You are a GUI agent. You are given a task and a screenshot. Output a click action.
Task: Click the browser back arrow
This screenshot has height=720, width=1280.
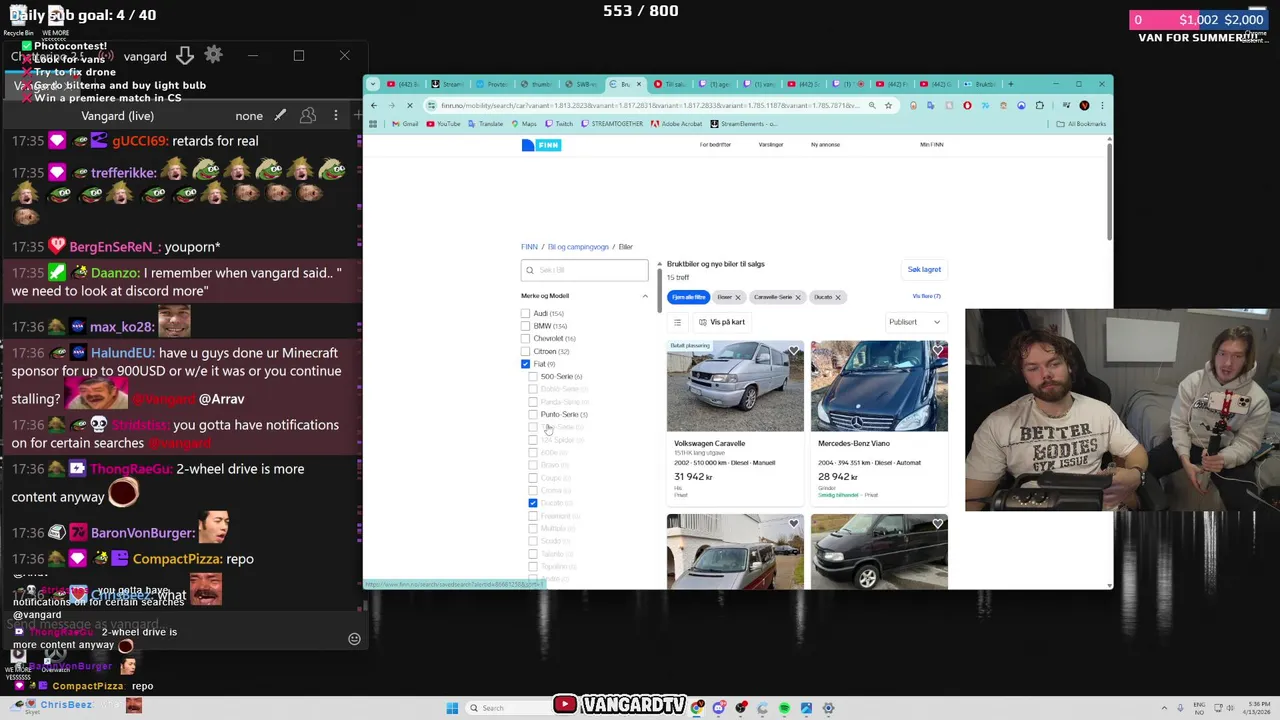click(374, 105)
